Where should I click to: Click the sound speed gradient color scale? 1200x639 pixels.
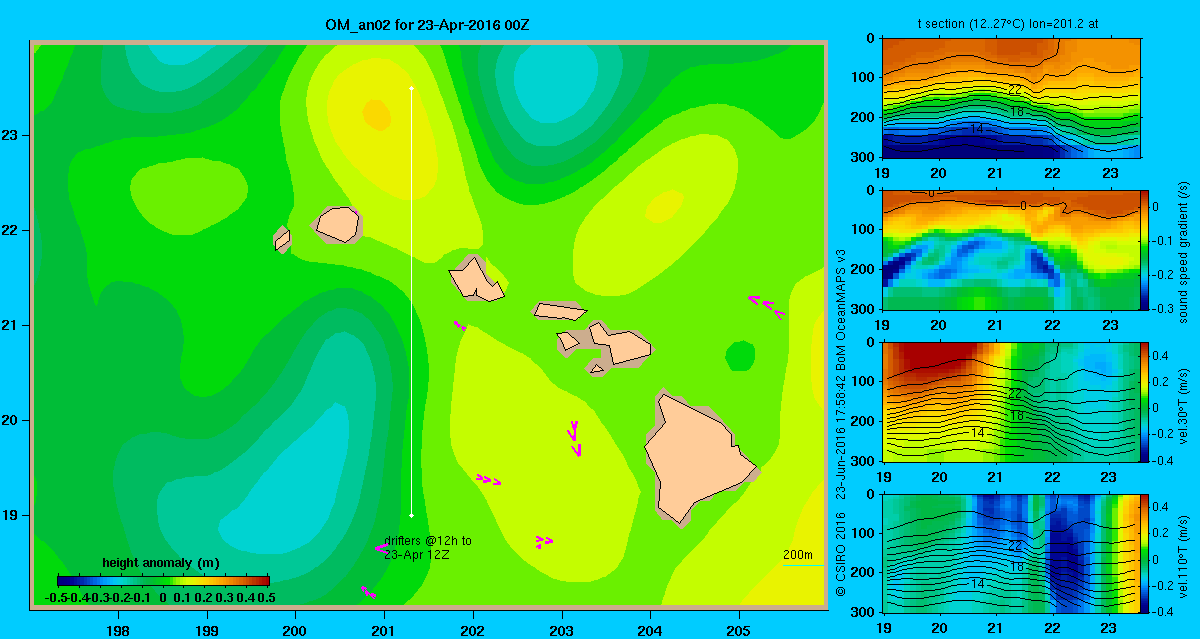point(1145,249)
